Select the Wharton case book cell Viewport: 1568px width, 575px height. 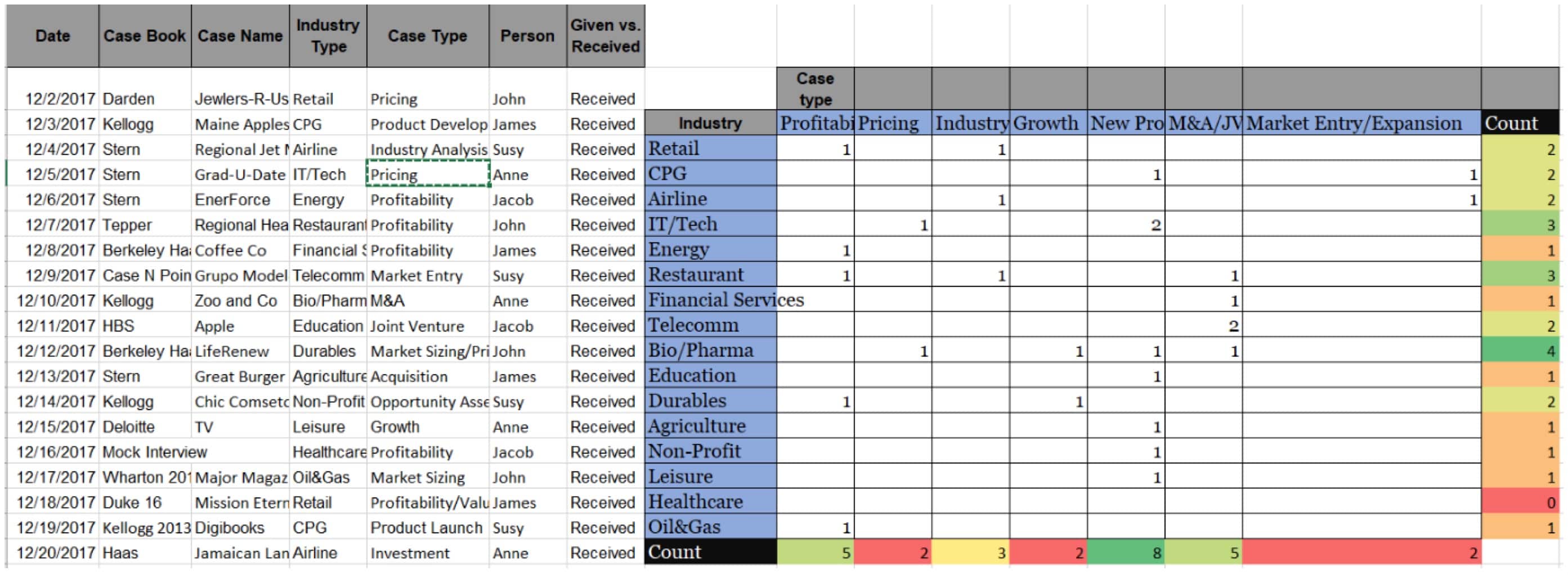144,477
